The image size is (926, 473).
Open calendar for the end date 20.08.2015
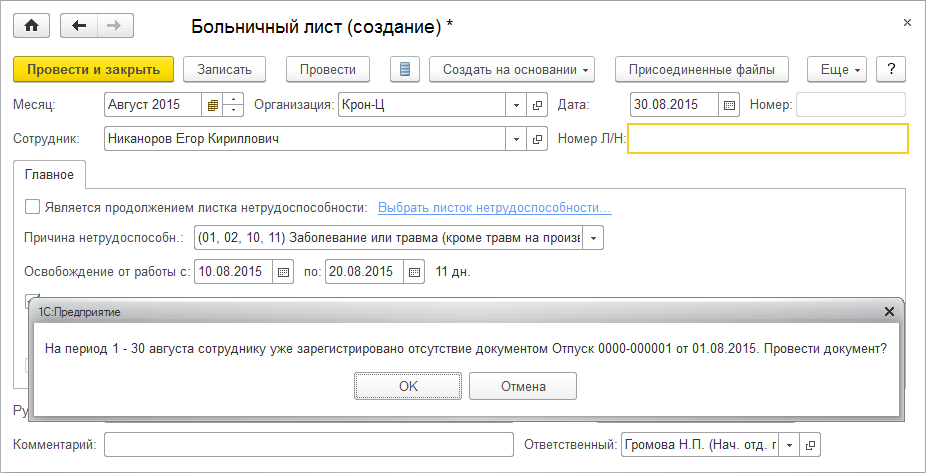pos(415,271)
